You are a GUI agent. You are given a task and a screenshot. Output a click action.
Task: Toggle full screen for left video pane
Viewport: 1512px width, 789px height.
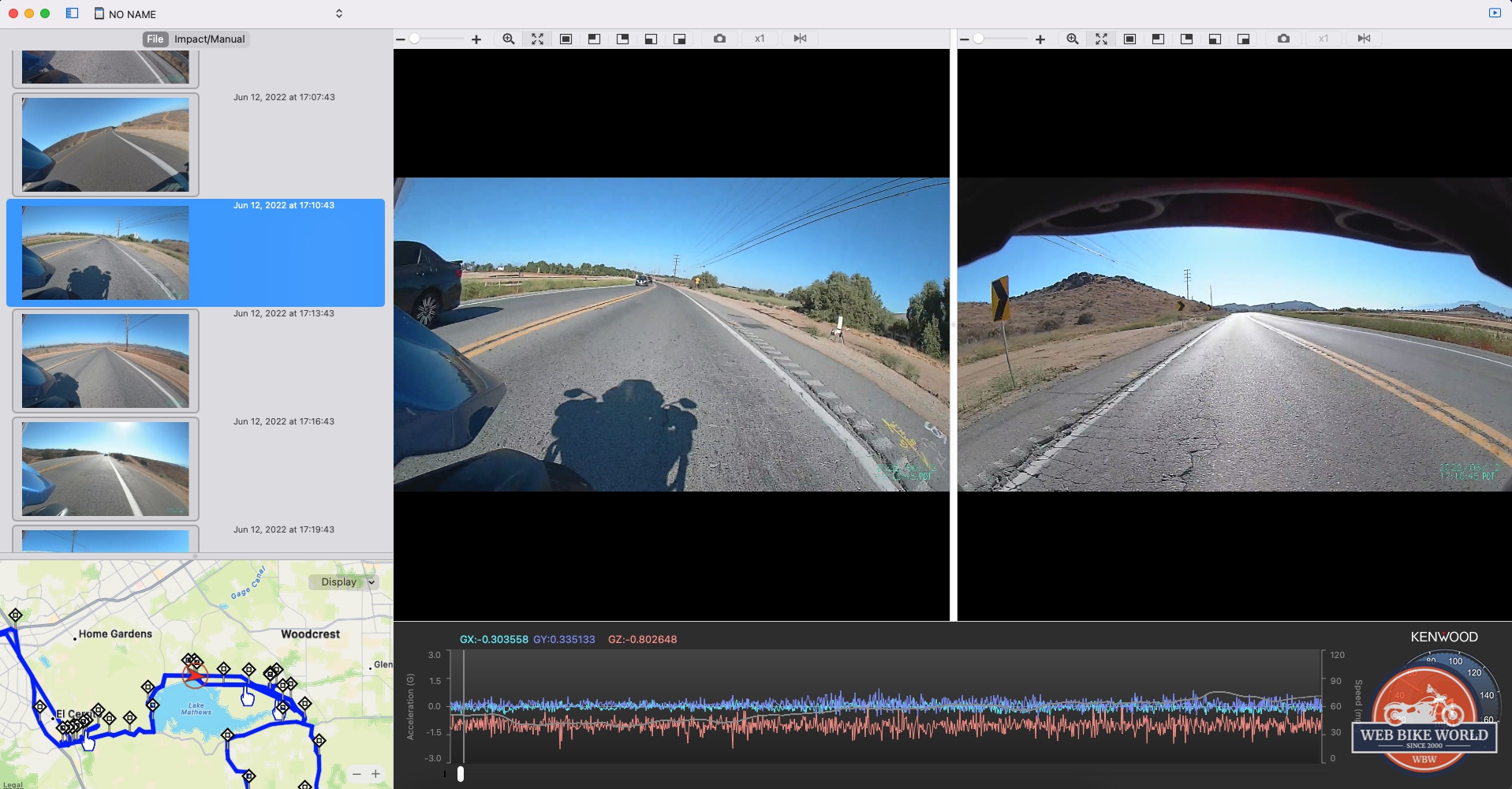point(537,39)
